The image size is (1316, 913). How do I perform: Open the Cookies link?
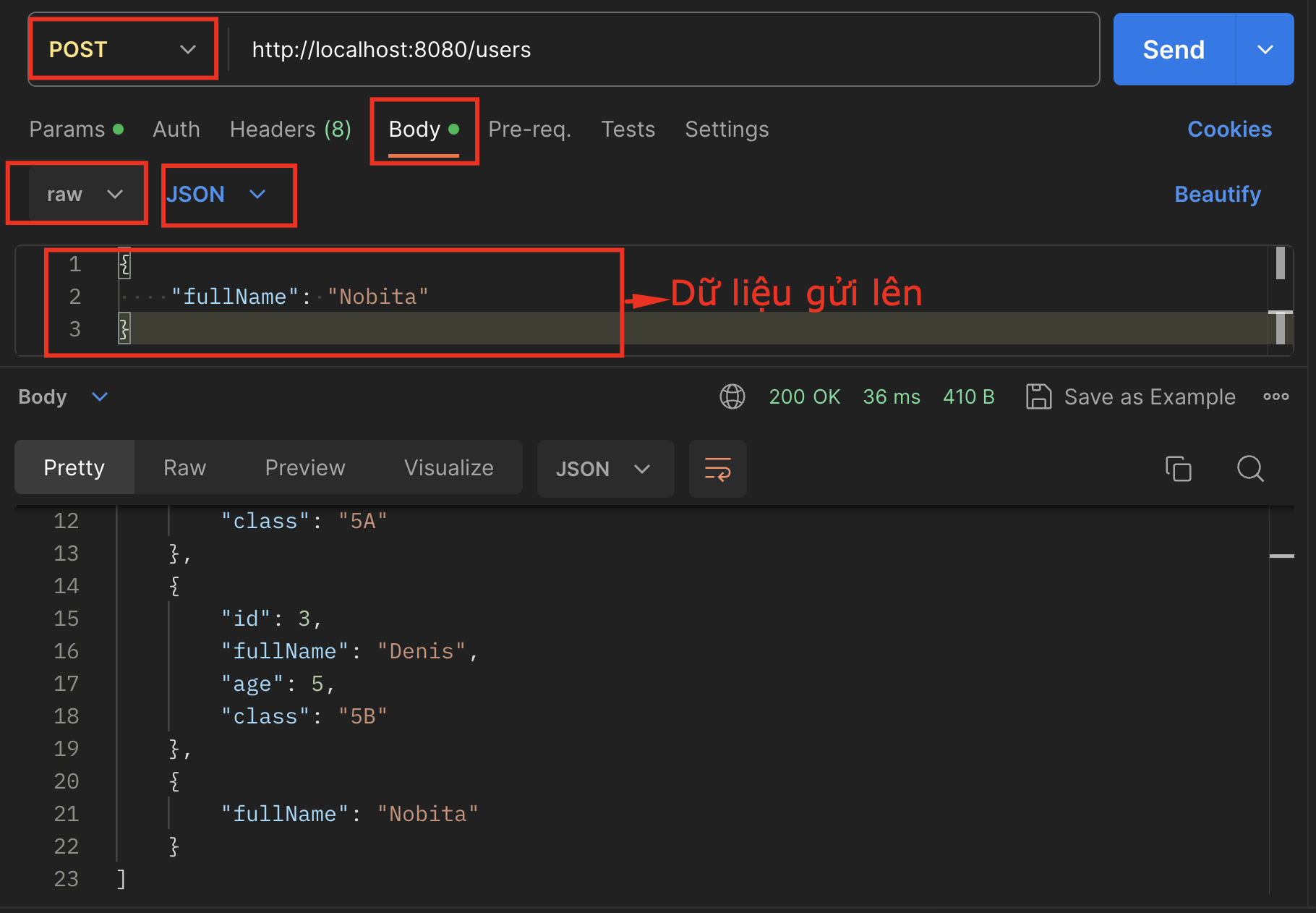coord(1229,129)
